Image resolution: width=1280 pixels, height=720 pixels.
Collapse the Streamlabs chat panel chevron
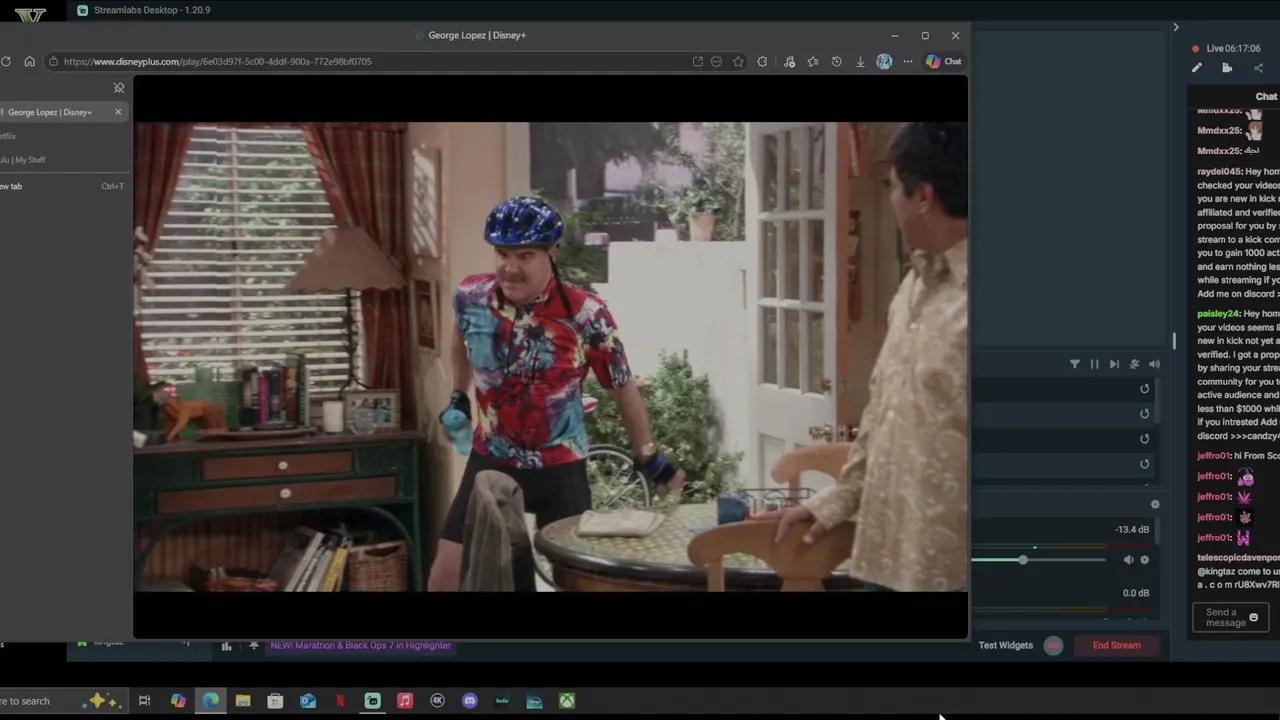pos(1176,27)
